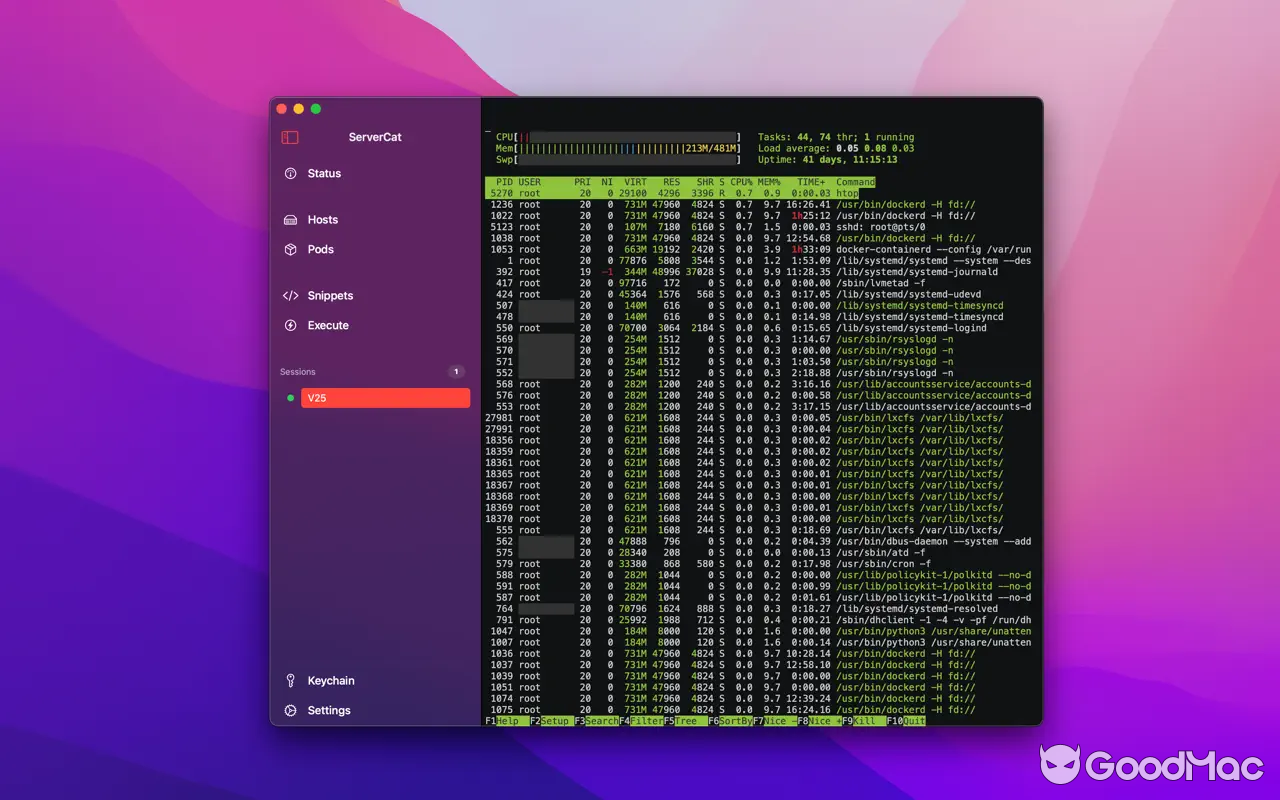This screenshot has width=1280, height=800.
Task: Open Snippets via the code brackets icon
Action: click(x=291, y=295)
